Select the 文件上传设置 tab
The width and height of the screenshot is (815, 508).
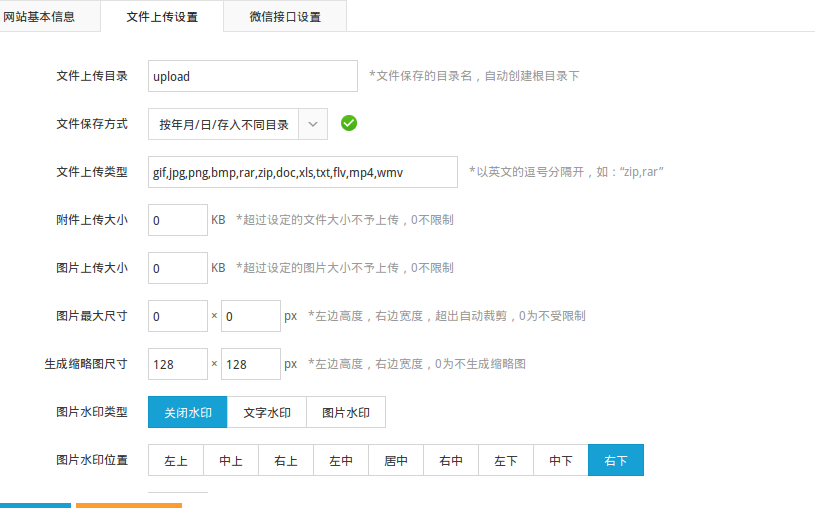coord(162,16)
